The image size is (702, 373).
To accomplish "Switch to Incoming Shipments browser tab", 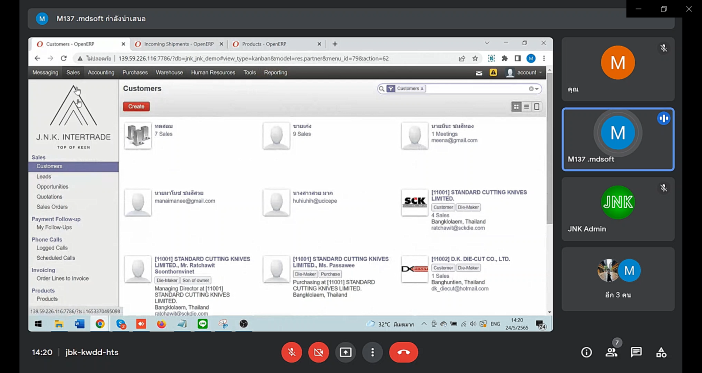I will pyautogui.click(x=179, y=44).
